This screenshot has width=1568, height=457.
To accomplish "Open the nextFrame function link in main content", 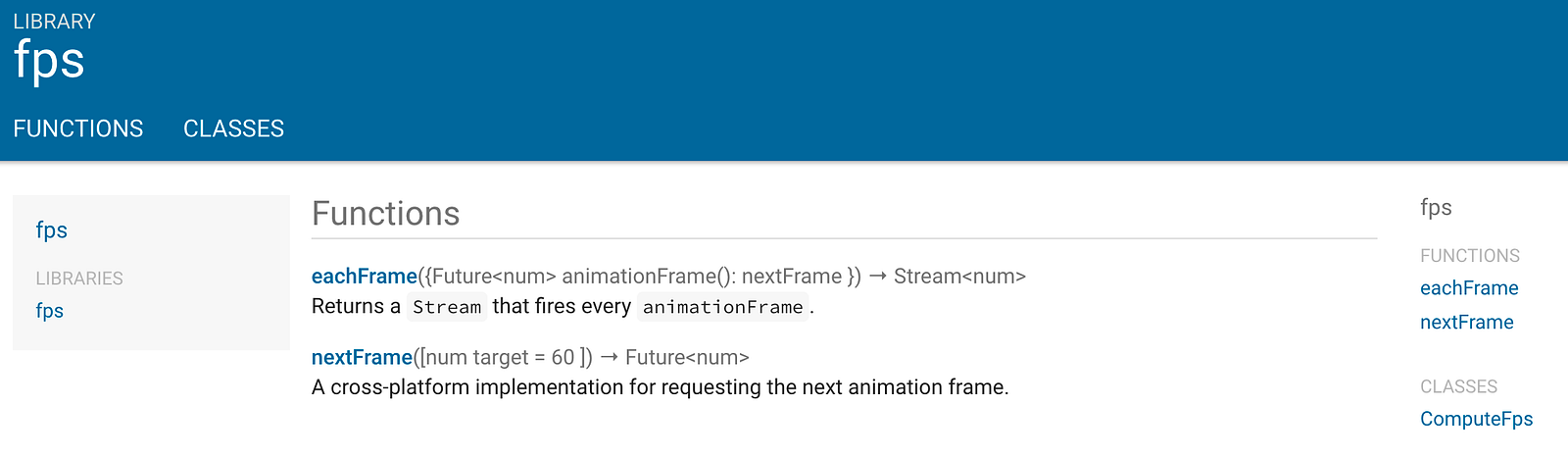I will [362, 358].
